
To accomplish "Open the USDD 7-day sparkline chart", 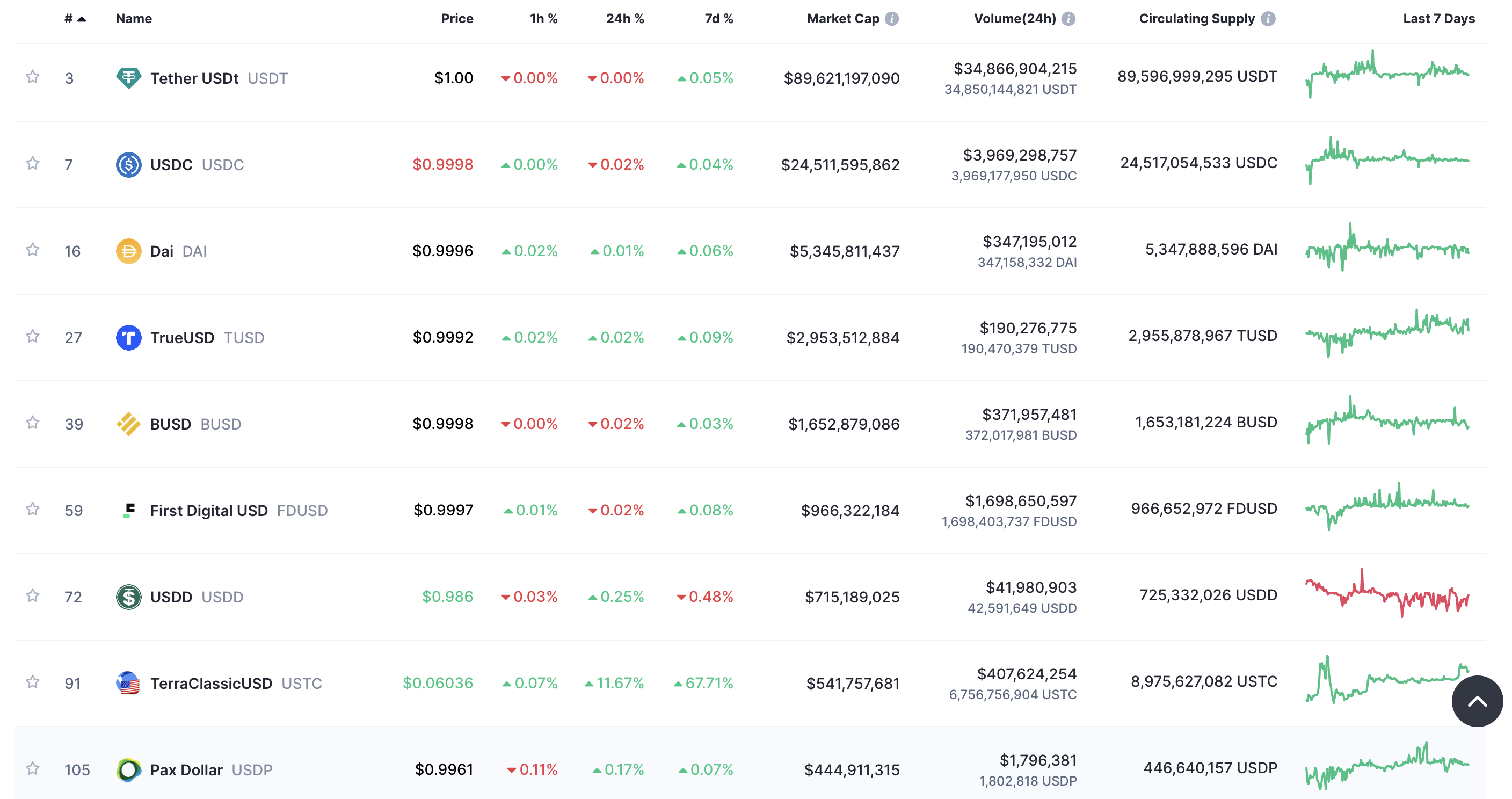I will [x=1387, y=594].
